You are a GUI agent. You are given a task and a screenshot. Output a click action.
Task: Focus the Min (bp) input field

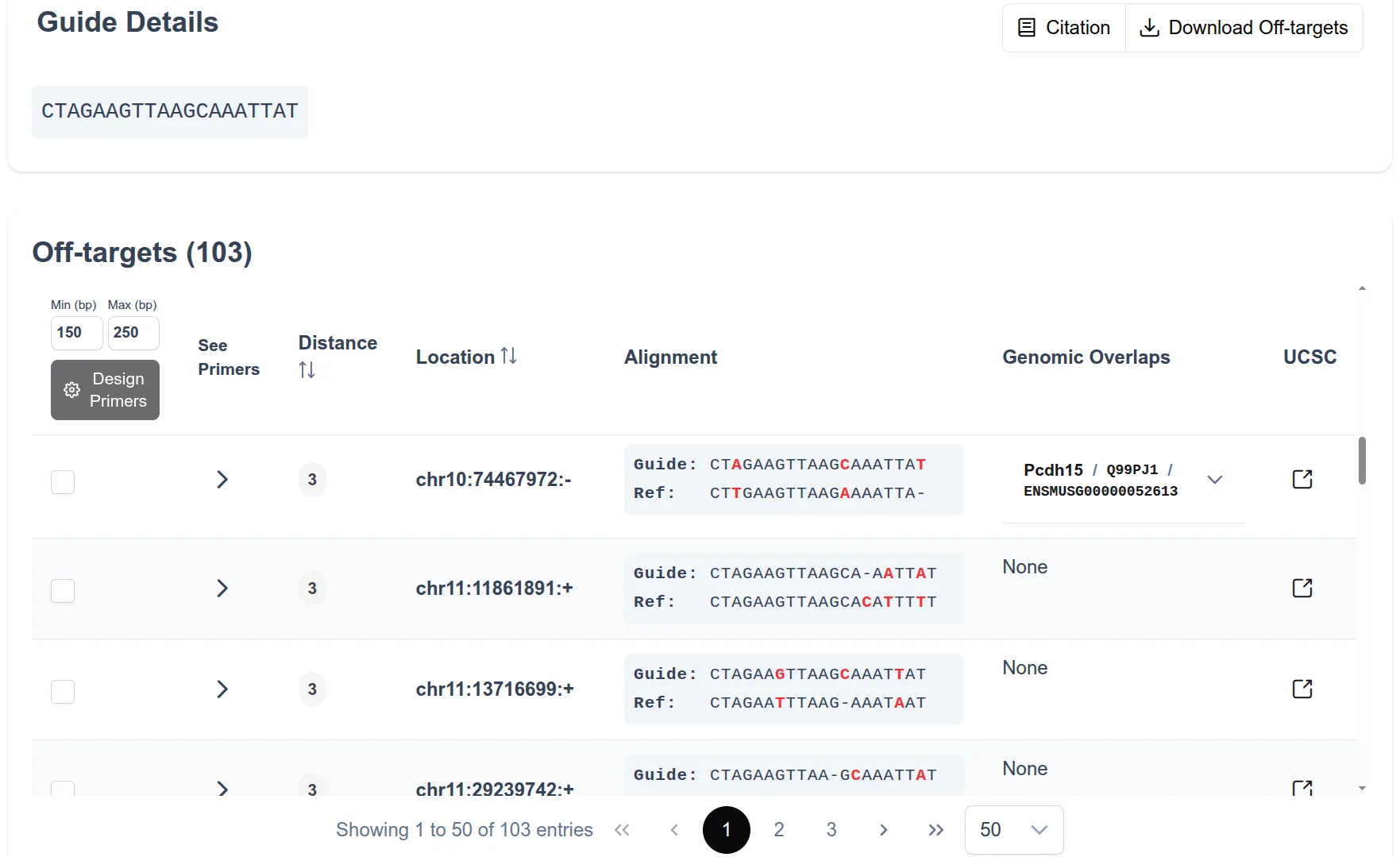[x=76, y=333]
